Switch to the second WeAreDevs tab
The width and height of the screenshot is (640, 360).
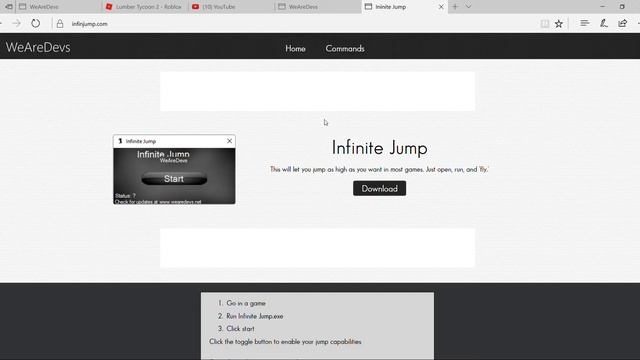coord(318,7)
